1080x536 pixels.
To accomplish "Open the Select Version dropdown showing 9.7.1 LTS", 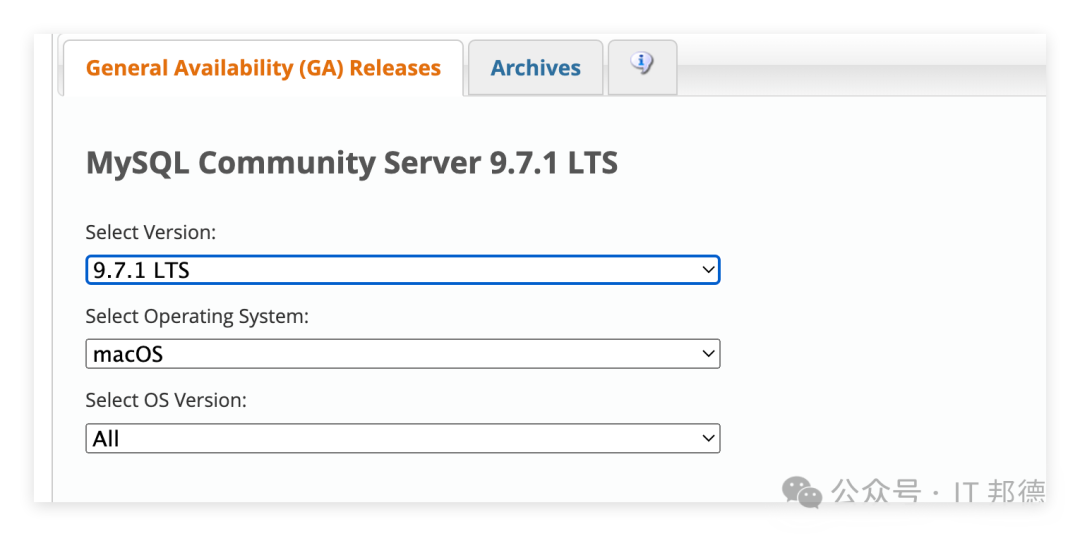I will pos(403,270).
